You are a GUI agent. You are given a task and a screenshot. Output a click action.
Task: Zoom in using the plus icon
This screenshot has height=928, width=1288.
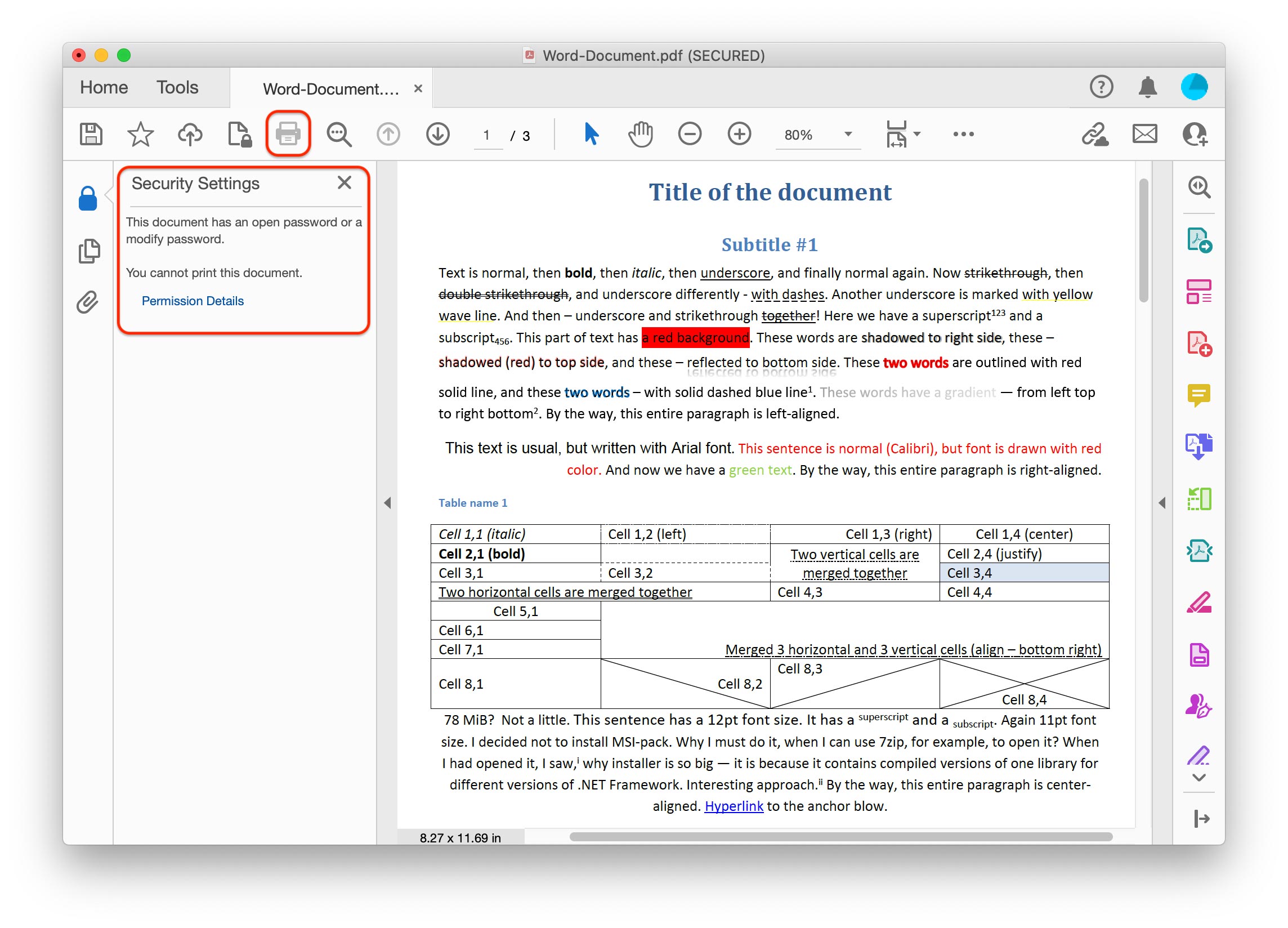[x=739, y=134]
